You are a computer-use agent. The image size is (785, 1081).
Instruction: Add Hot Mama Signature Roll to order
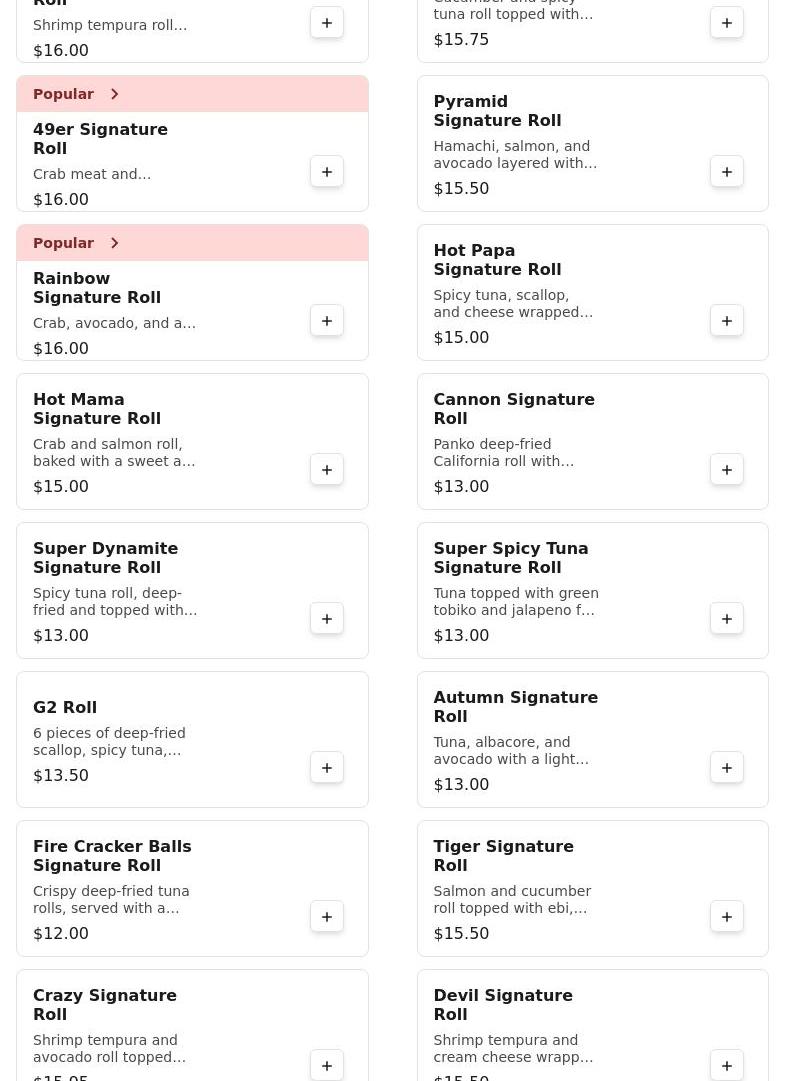(x=327, y=470)
